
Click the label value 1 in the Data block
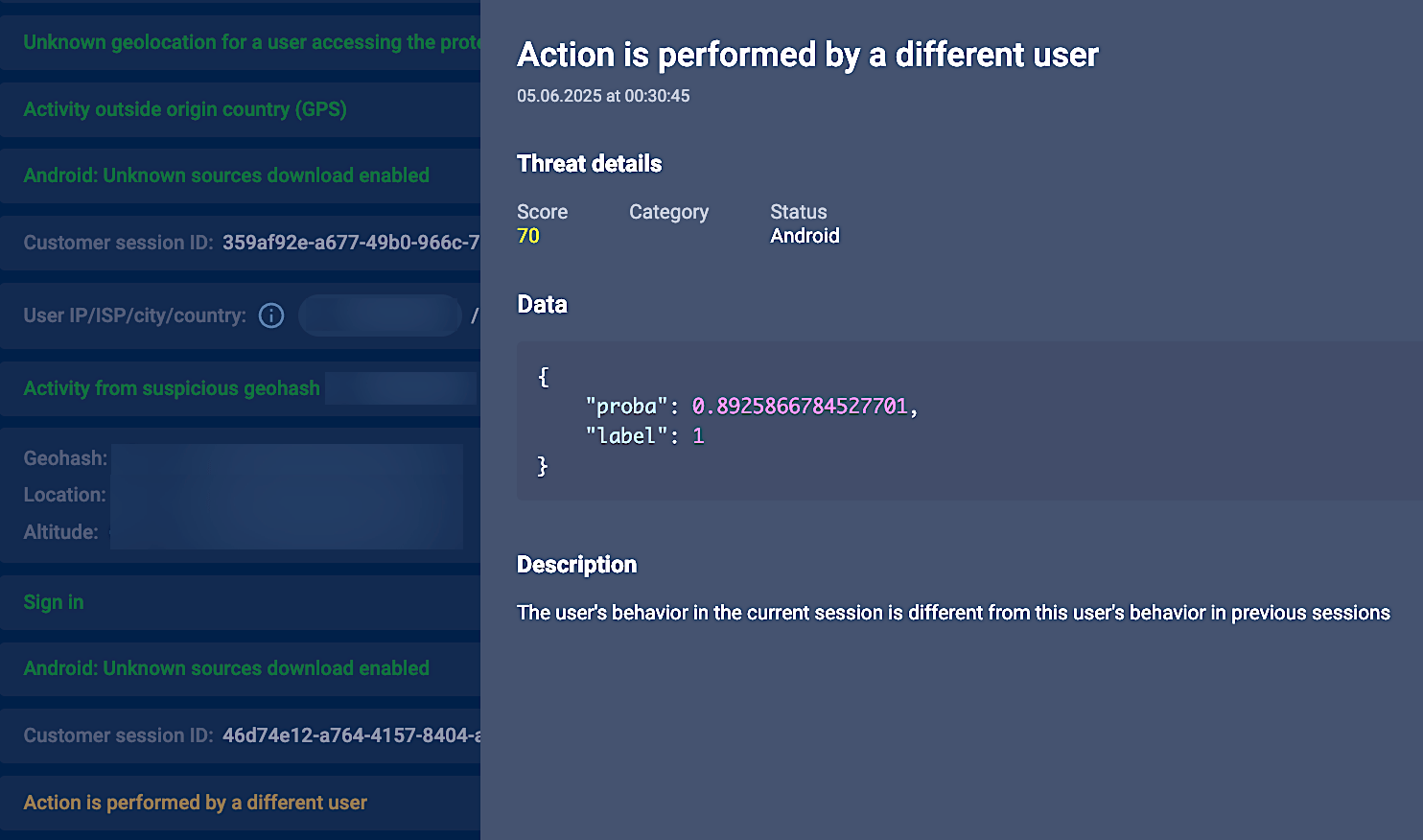coord(699,435)
